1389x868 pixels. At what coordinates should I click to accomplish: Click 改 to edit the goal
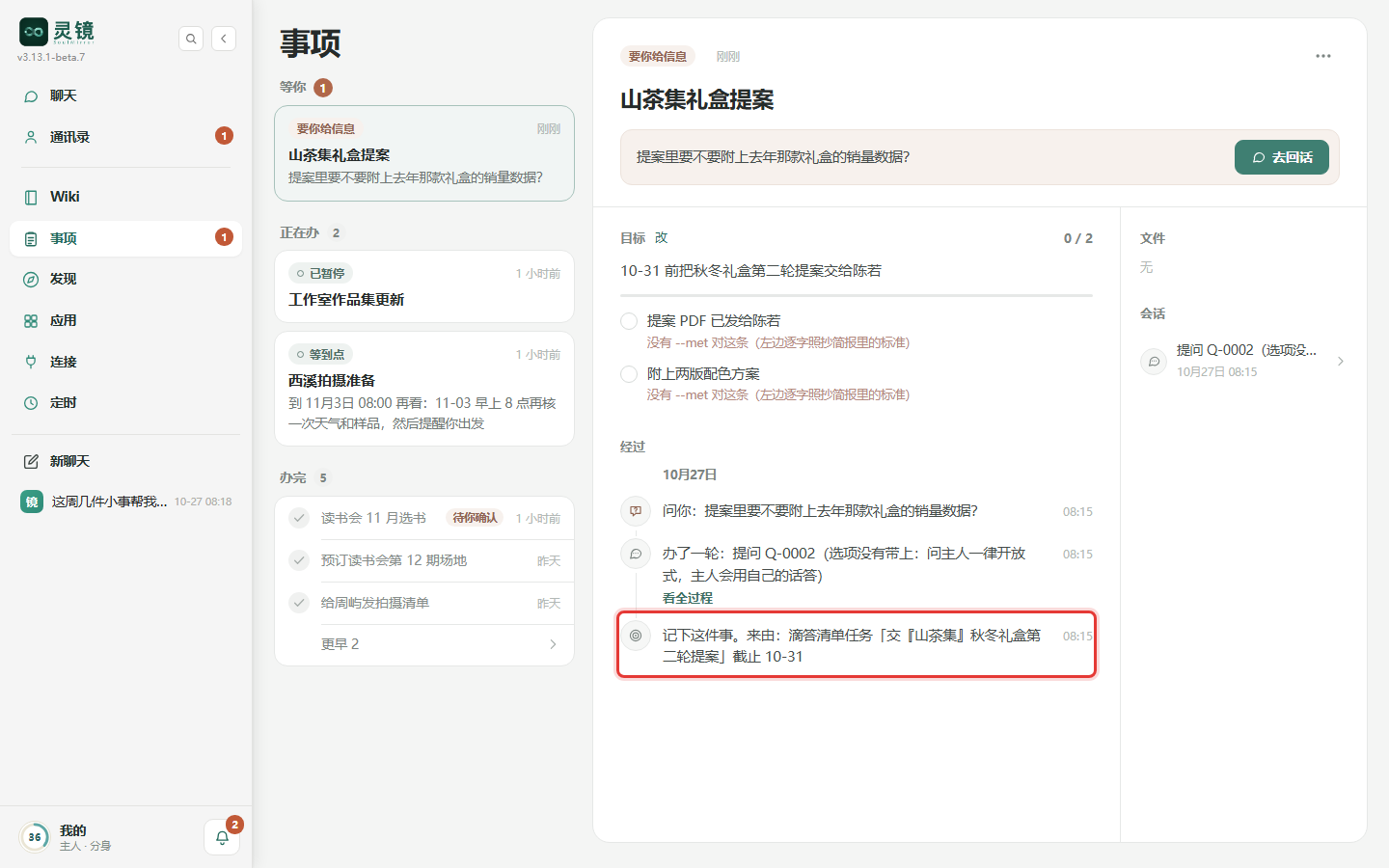click(661, 238)
